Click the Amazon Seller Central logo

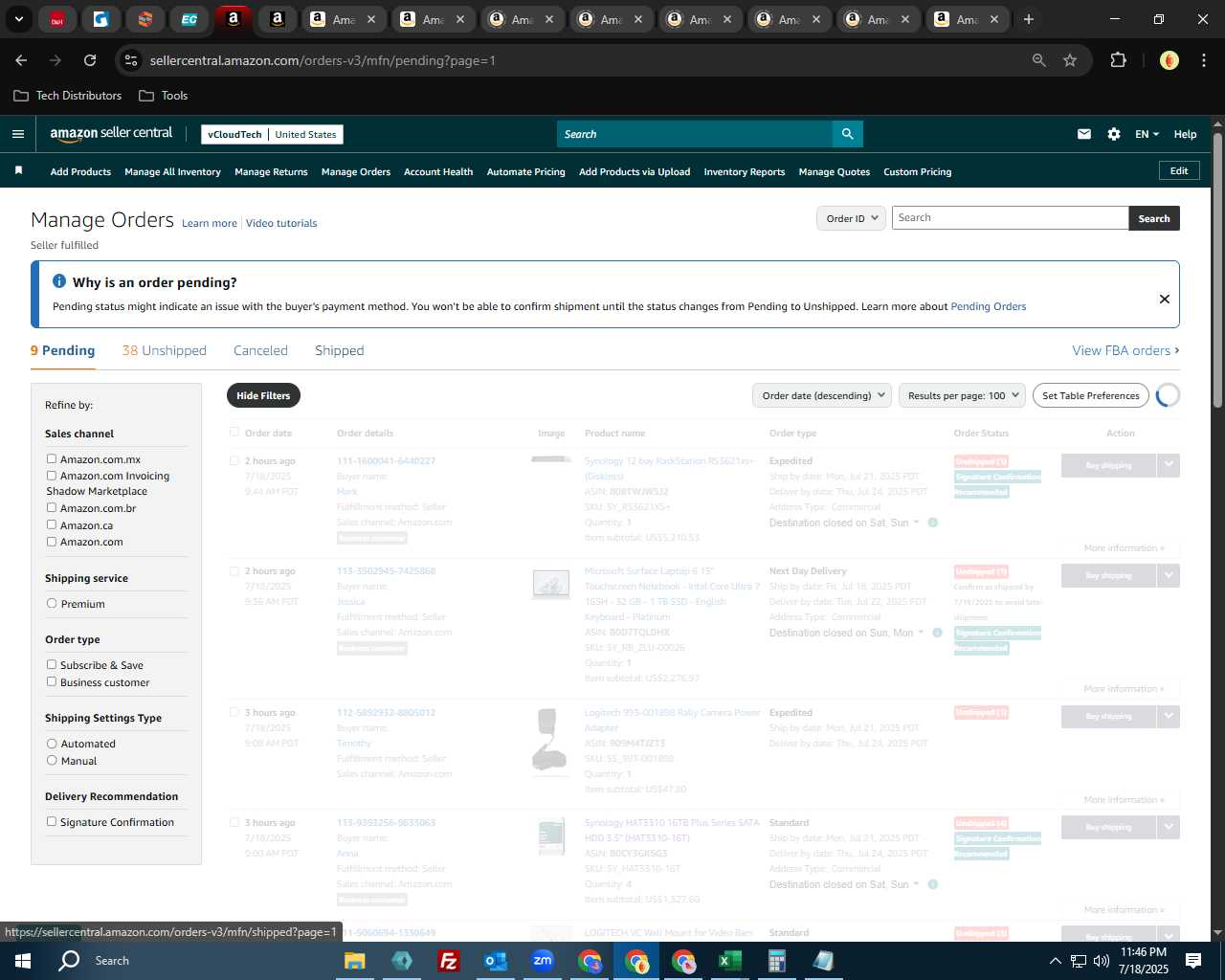click(111, 134)
